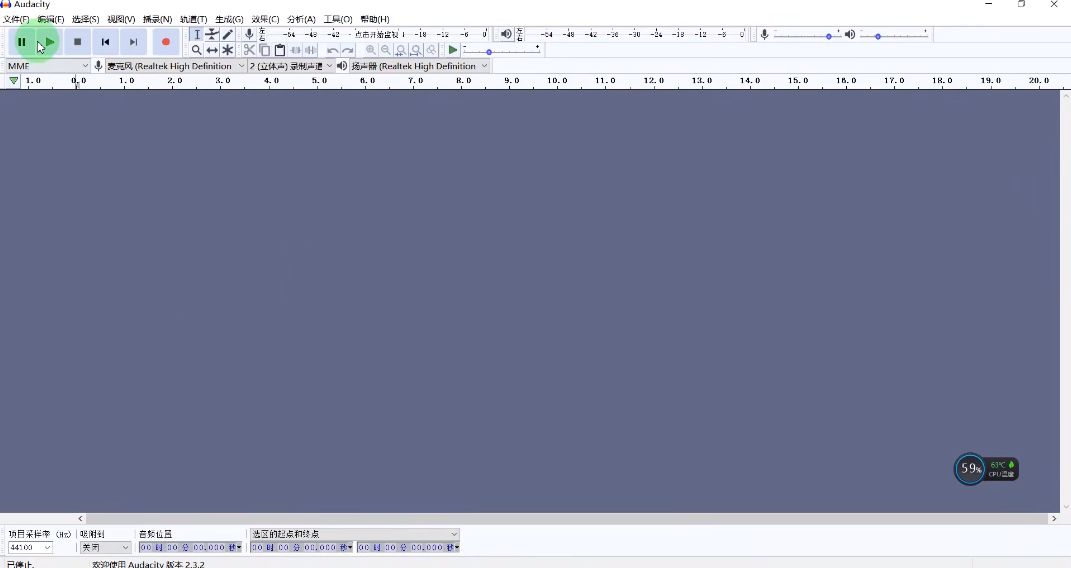Click the Pause transport button

pyautogui.click(x=21, y=42)
